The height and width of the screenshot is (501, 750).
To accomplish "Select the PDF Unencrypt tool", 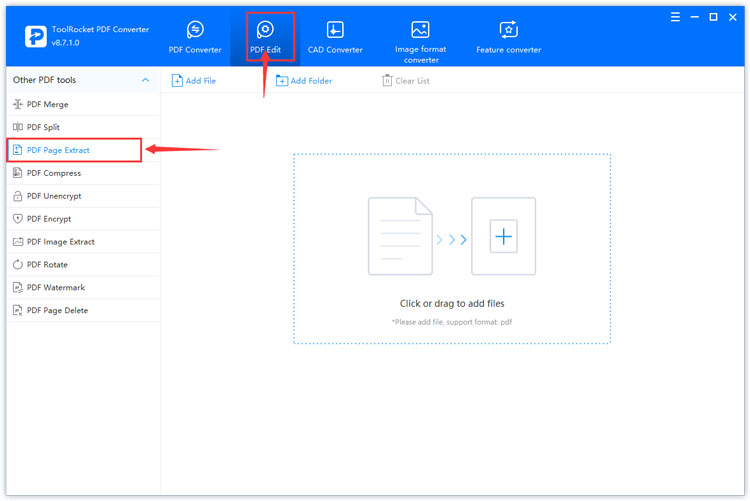I will click(83, 196).
